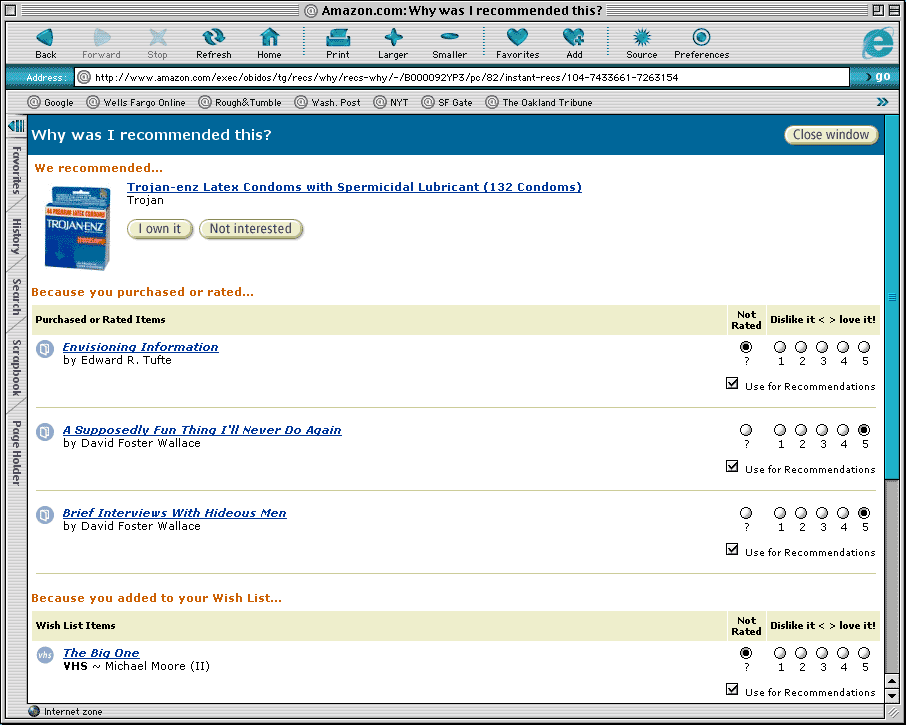Open the Google bookmark

click(x=50, y=102)
